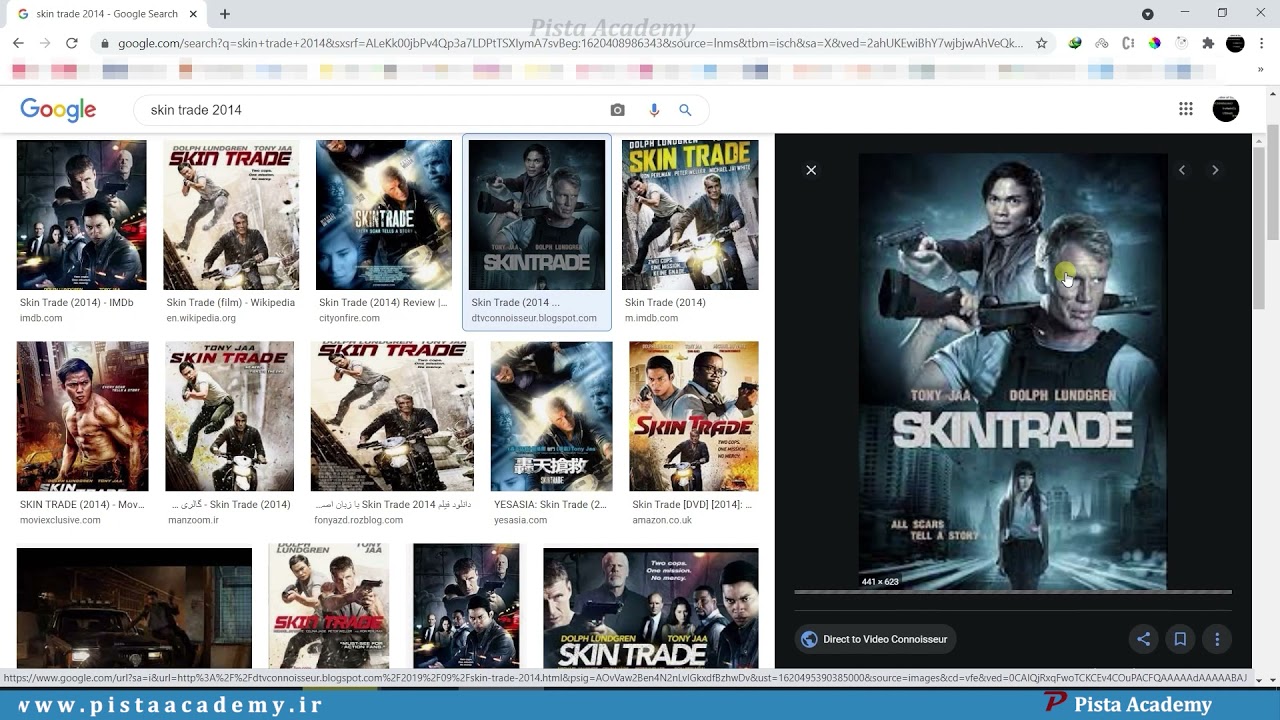Close the image preview panel
The image size is (1280, 720).
[811, 170]
